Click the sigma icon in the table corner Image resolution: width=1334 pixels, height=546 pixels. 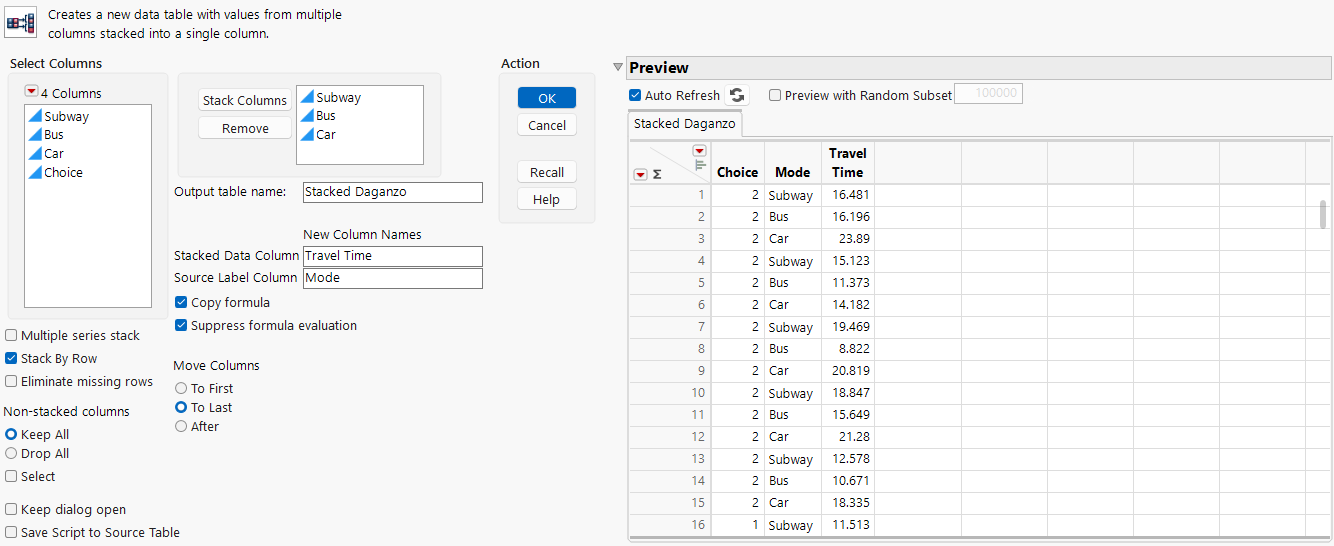(657, 174)
